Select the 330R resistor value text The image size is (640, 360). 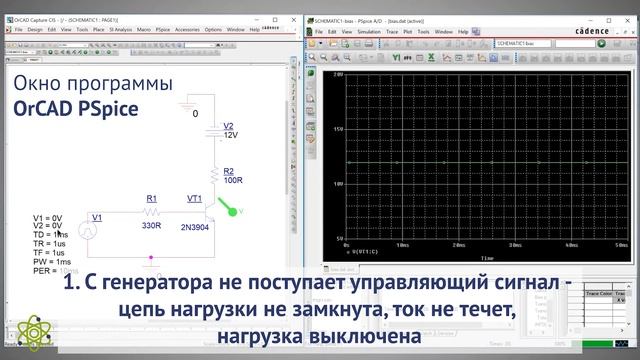[x=151, y=225]
